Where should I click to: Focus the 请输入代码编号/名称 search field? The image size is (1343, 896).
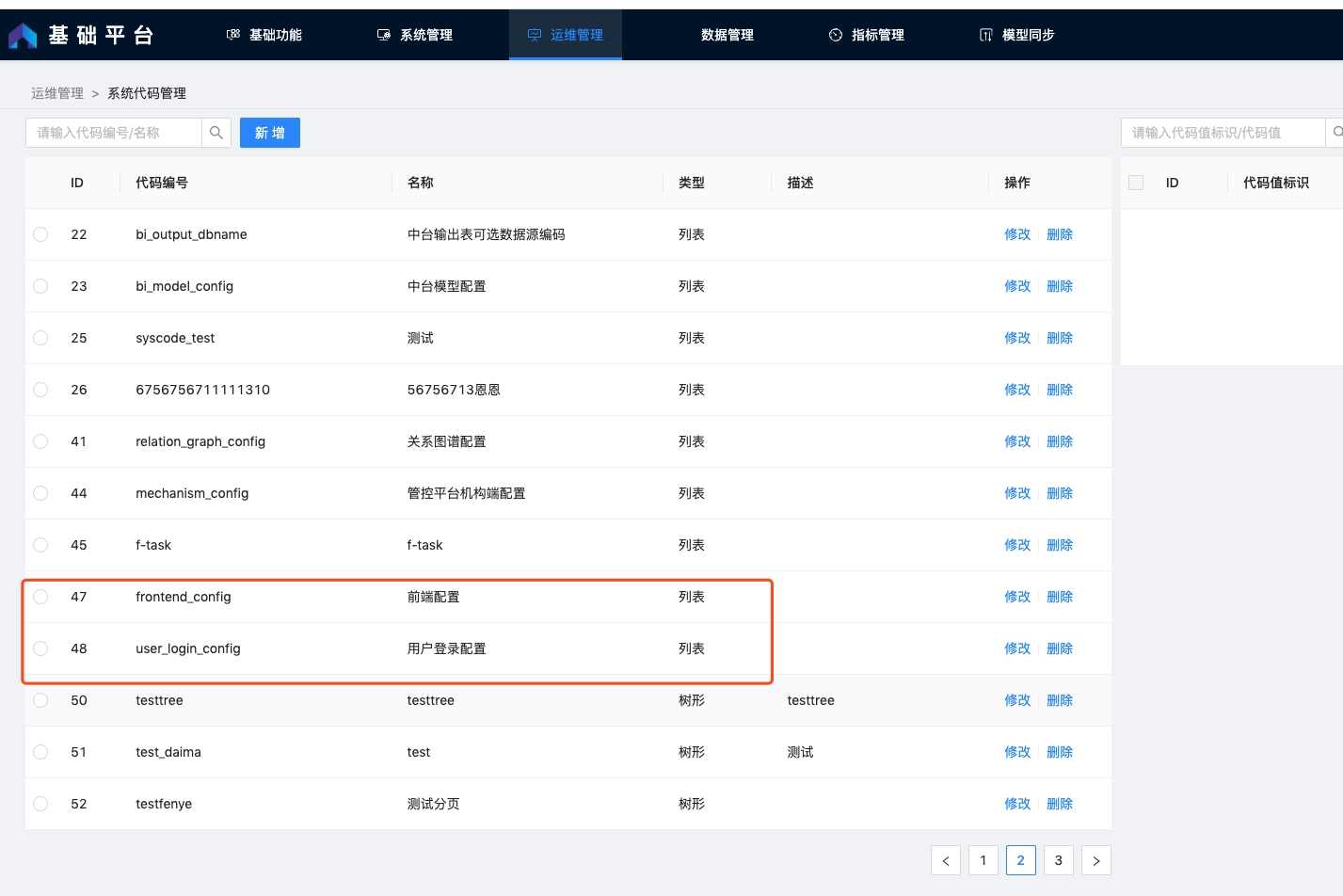point(114,133)
